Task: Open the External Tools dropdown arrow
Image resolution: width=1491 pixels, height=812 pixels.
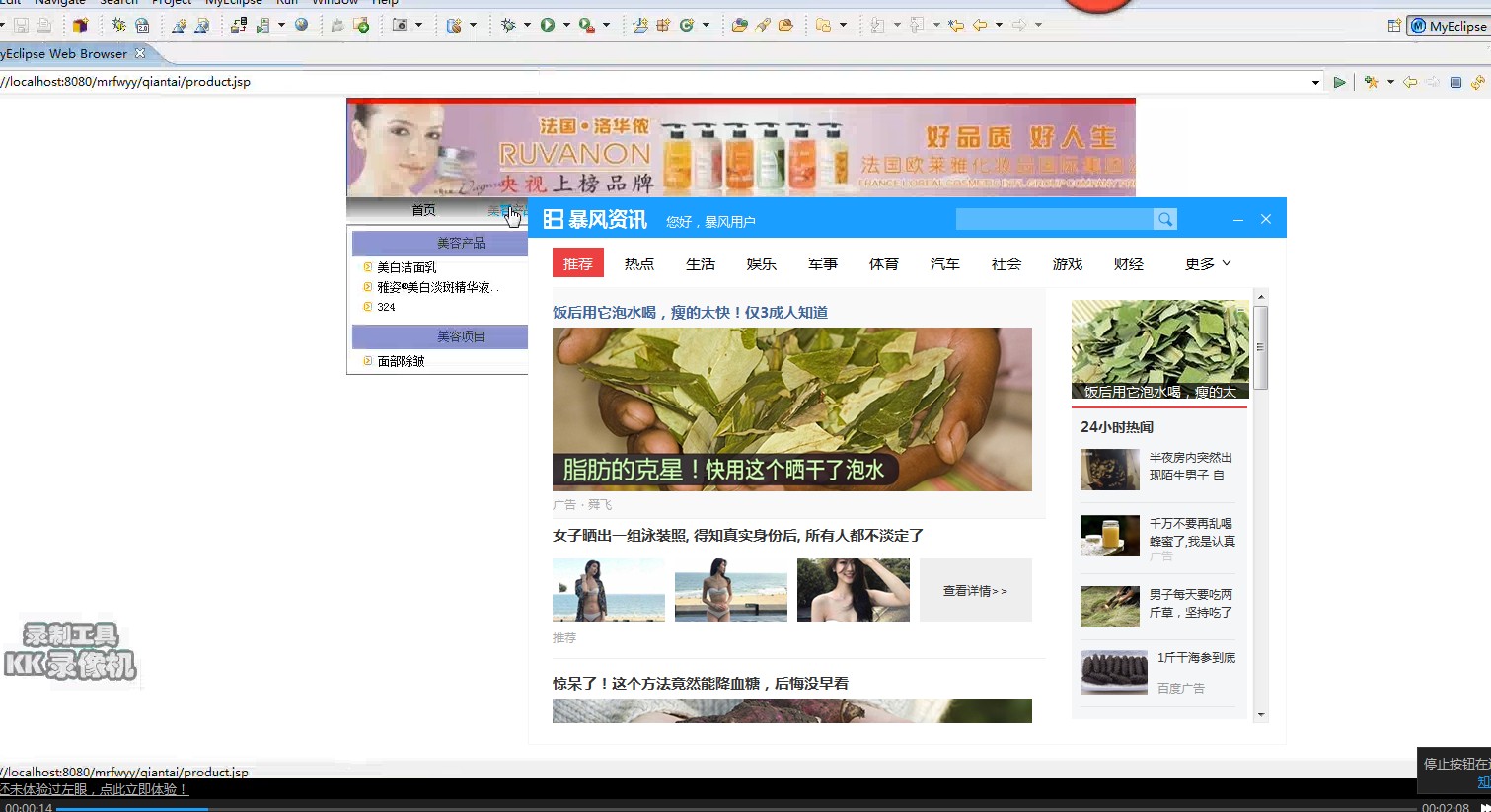Action: [606, 25]
